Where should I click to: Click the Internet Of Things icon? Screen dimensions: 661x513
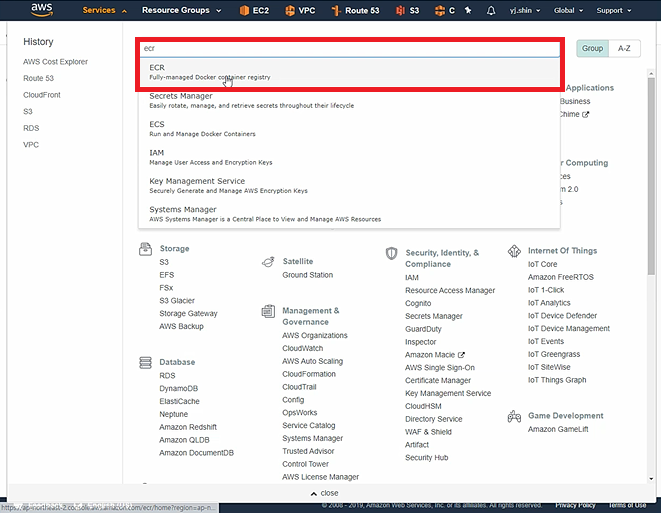[514, 251]
